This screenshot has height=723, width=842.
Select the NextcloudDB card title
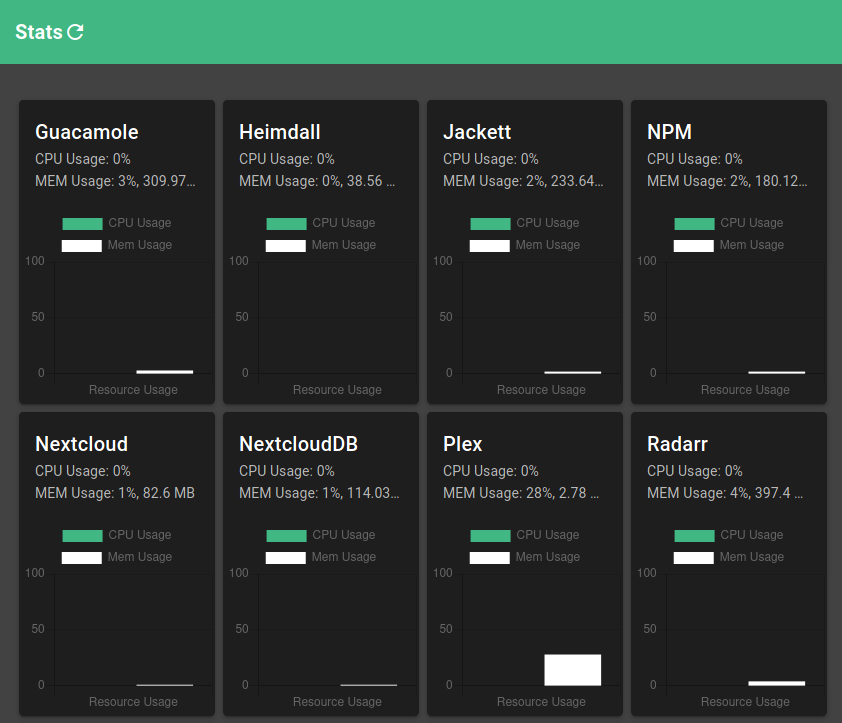click(x=299, y=444)
